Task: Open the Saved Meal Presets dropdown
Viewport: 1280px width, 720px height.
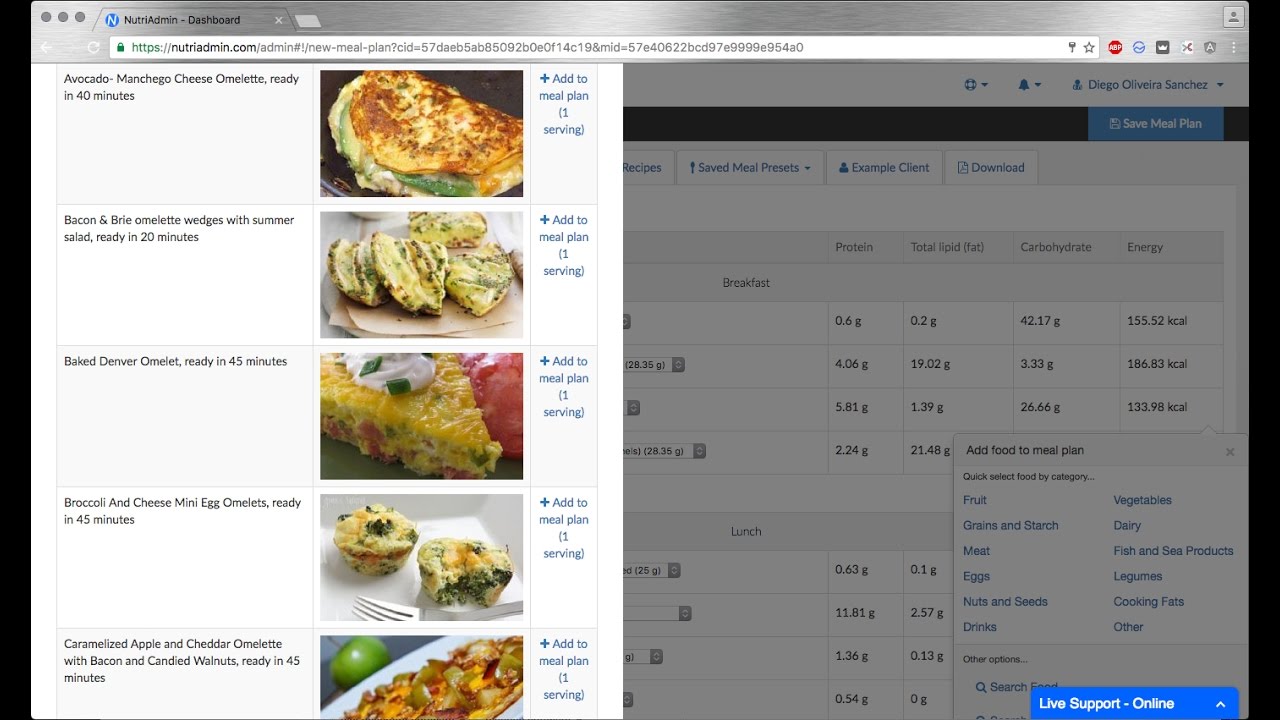Action: click(750, 168)
